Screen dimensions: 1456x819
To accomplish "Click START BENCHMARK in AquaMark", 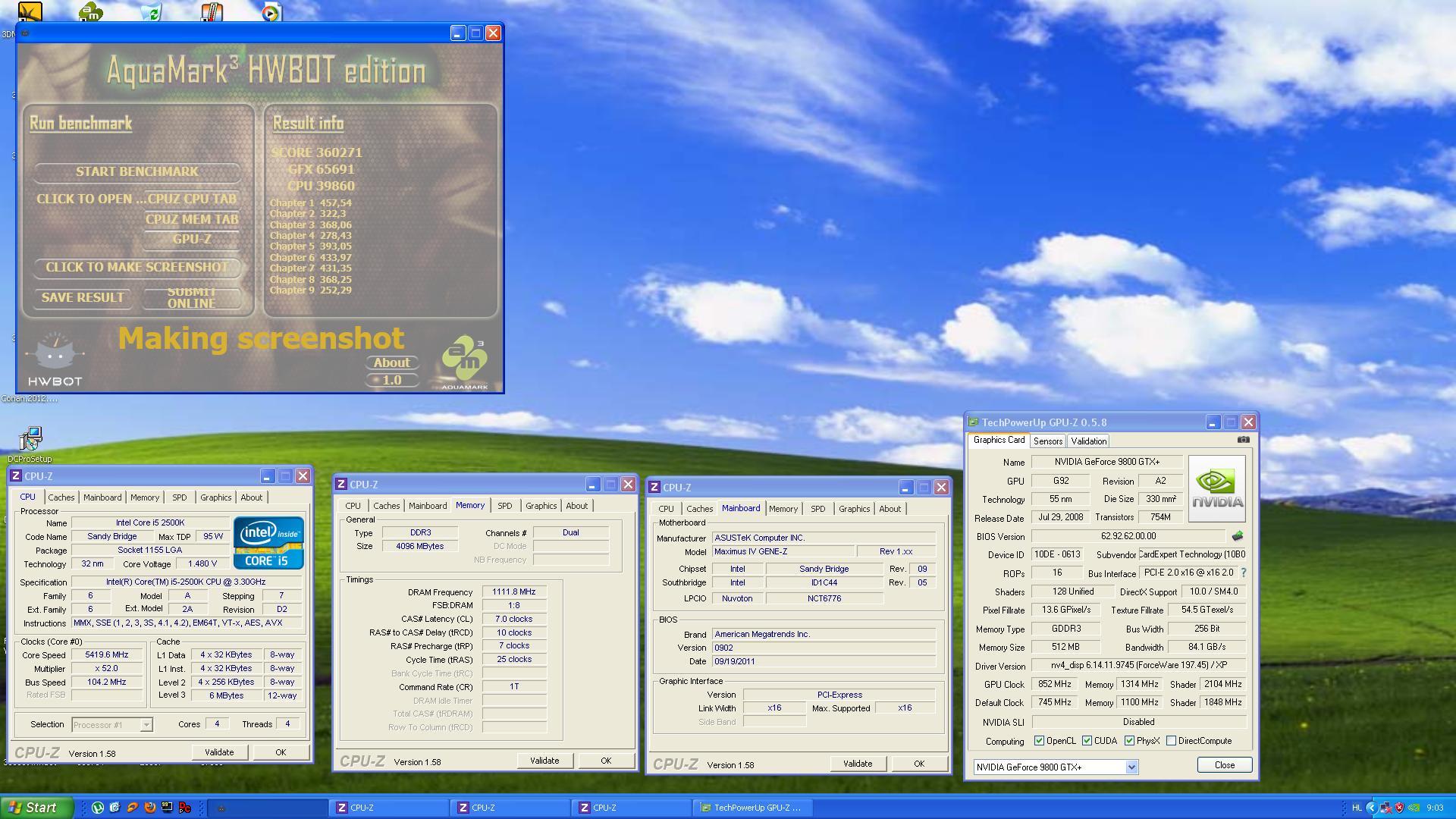I will 137,171.
